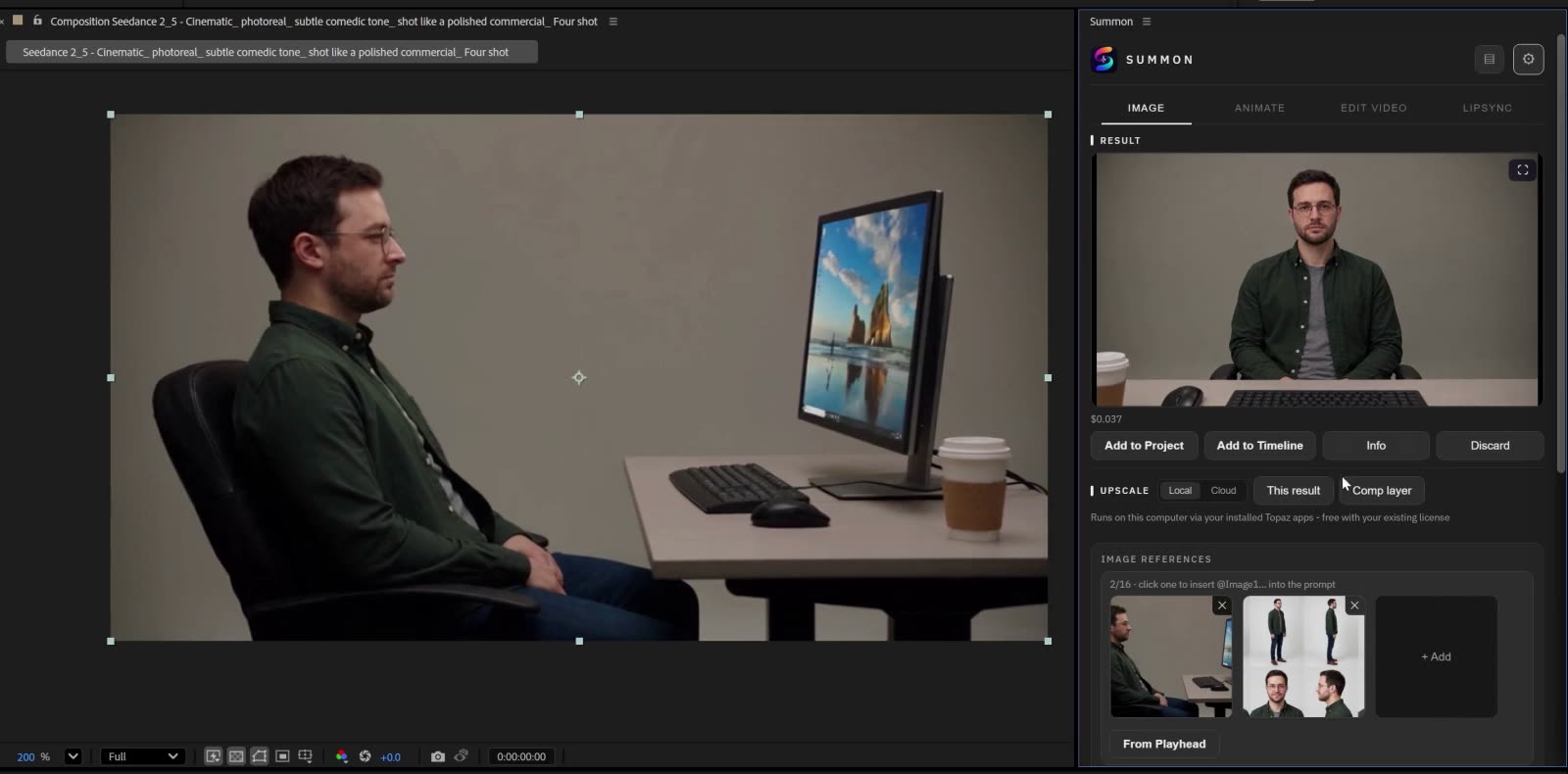Switch to the LIPSYNC tab
Viewport: 1568px width, 774px height.
tap(1487, 108)
